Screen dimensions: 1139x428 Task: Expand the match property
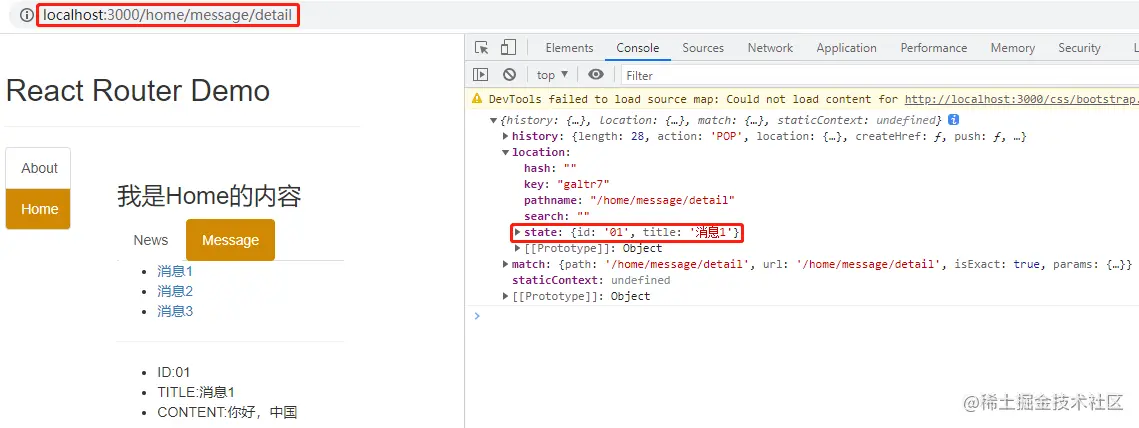pyautogui.click(x=506, y=265)
